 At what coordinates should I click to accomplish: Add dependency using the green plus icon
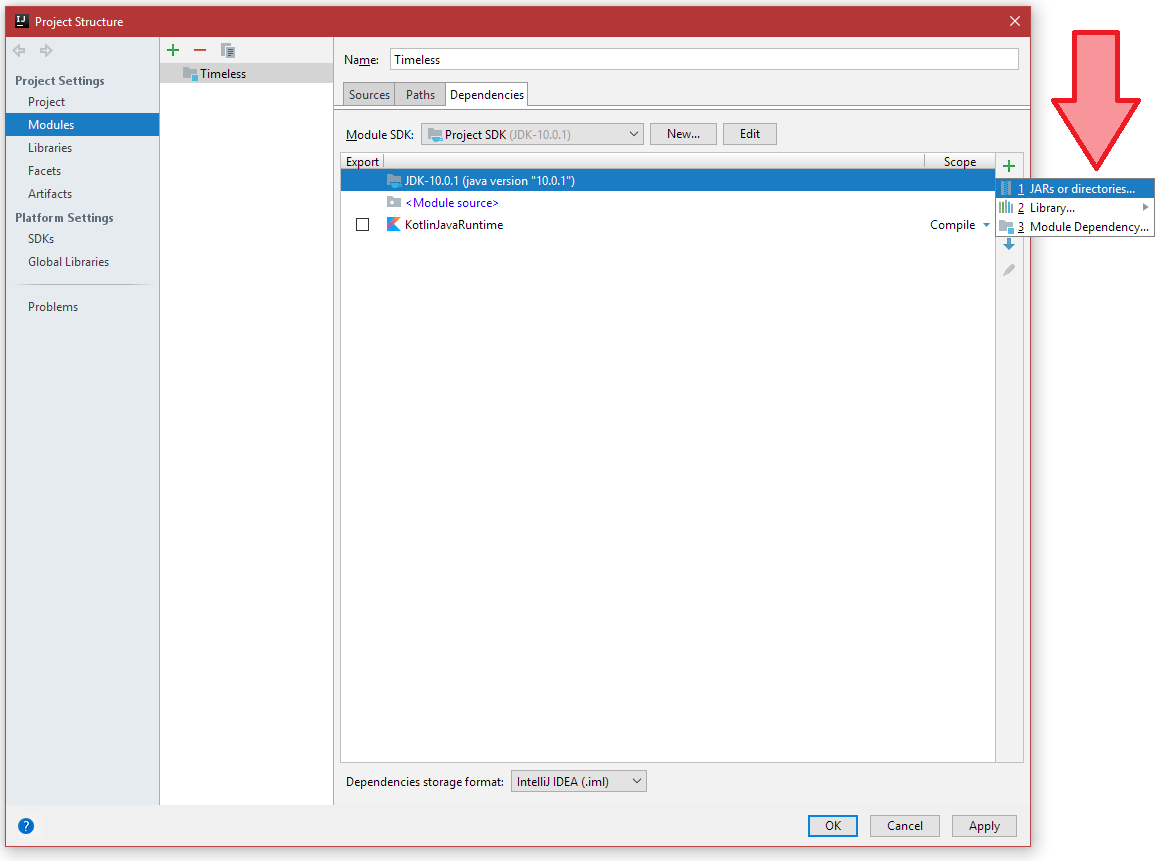pyautogui.click(x=1009, y=166)
